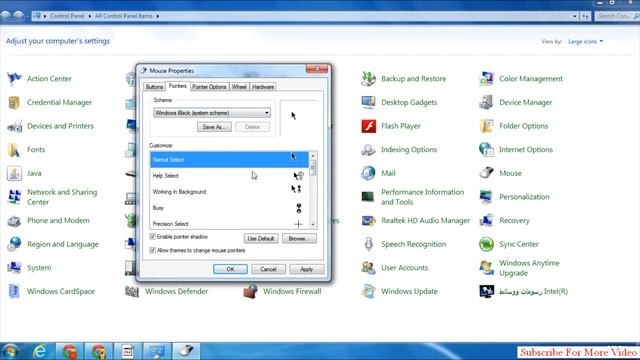Open Device Manager icon
640x360 pixels.
[x=486, y=102]
